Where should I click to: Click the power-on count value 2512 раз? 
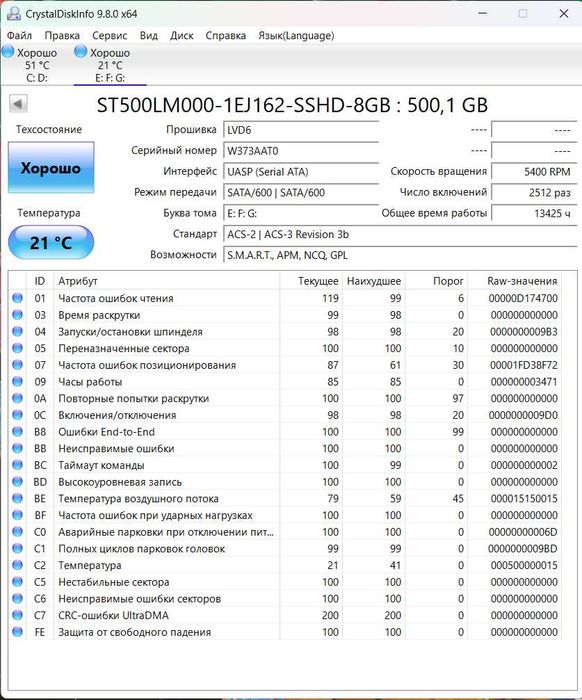point(534,192)
